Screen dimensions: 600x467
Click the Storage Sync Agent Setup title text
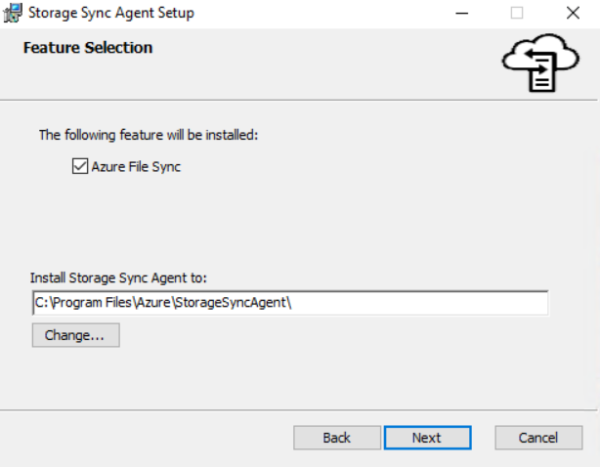pos(111,13)
